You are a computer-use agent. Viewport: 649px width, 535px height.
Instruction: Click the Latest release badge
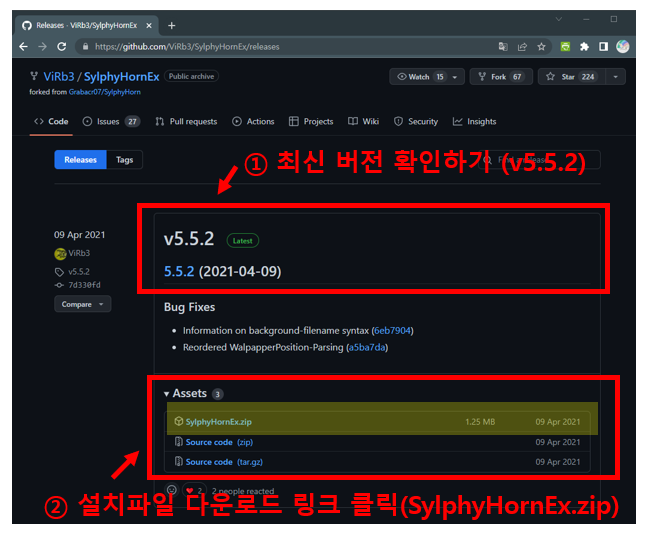pyautogui.click(x=243, y=241)
